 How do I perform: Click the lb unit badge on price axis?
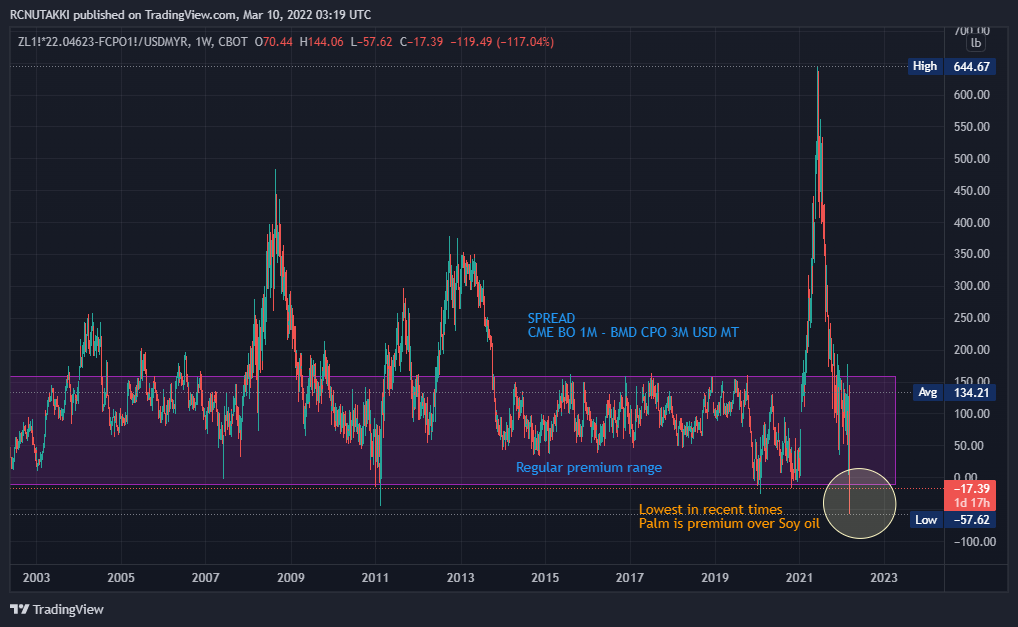click(x=976, y=43)
